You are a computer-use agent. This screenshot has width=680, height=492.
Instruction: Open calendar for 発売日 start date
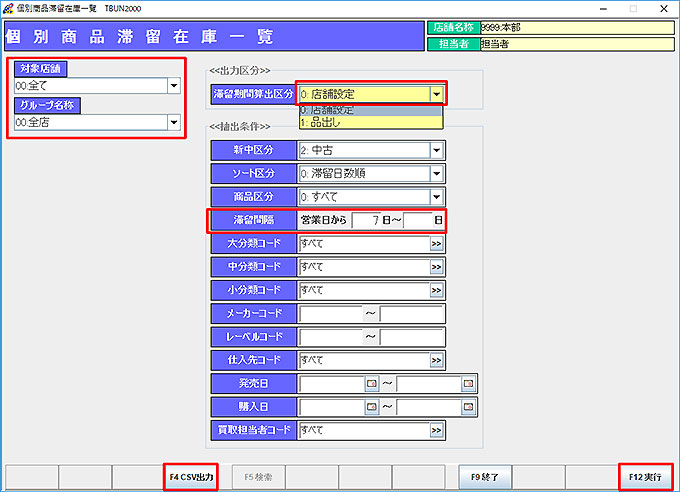(372, 384)
